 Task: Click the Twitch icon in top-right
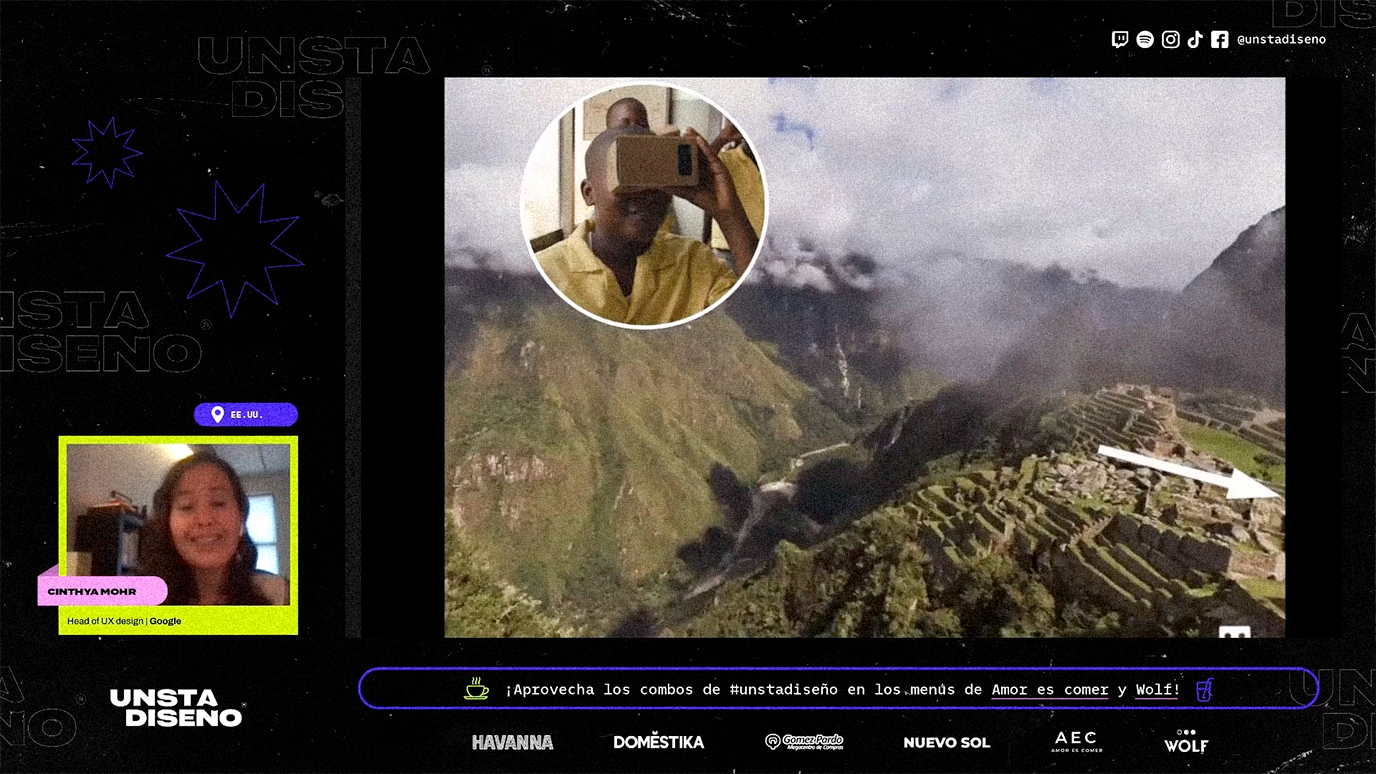[1120, 40]
